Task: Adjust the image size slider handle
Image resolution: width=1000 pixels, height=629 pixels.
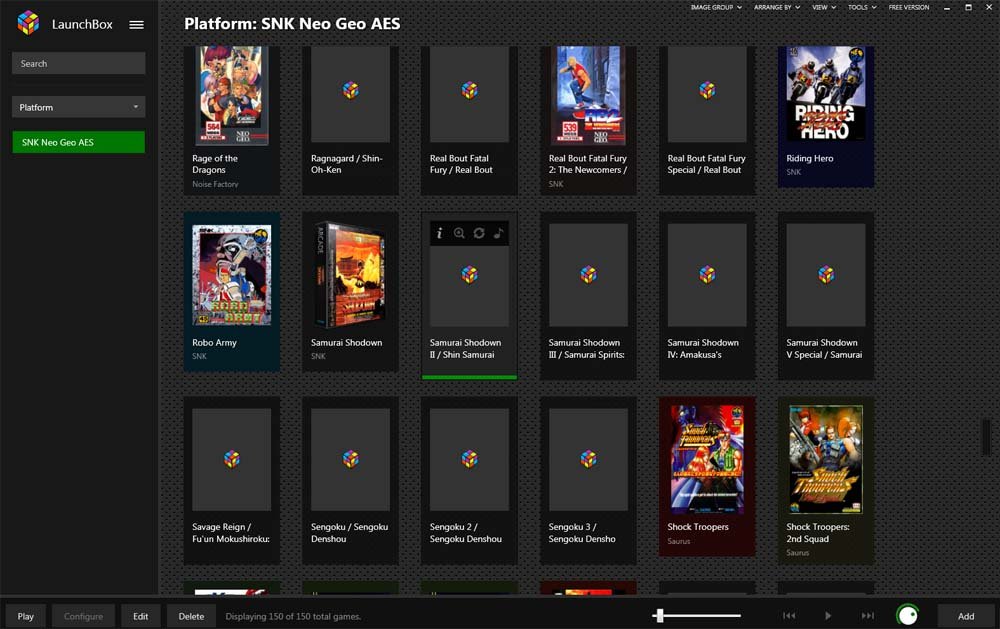Action: point(661,616)
